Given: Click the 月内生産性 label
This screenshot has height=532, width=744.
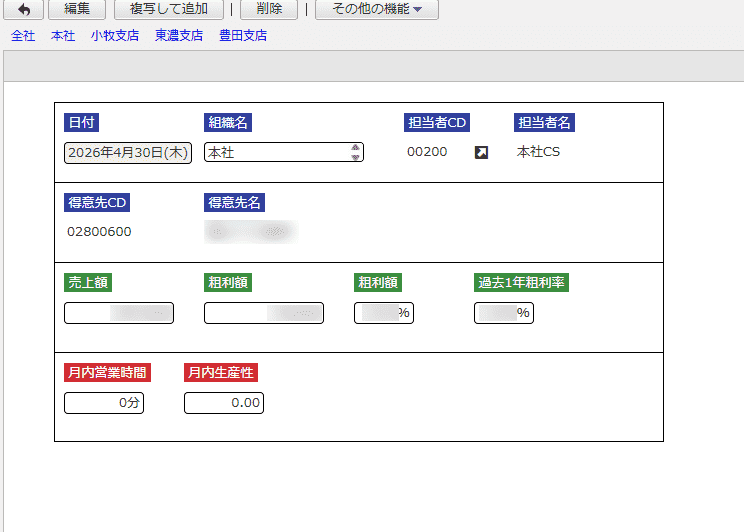Looking at the screenshot, I should click(x=221, y=373).
